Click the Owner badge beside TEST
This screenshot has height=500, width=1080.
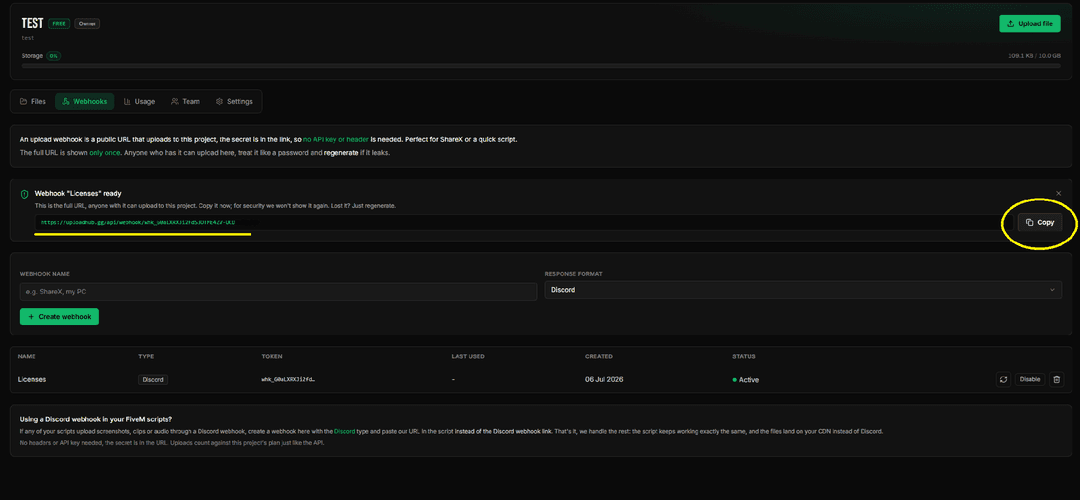pyautogui.click(x=87, y=23)
